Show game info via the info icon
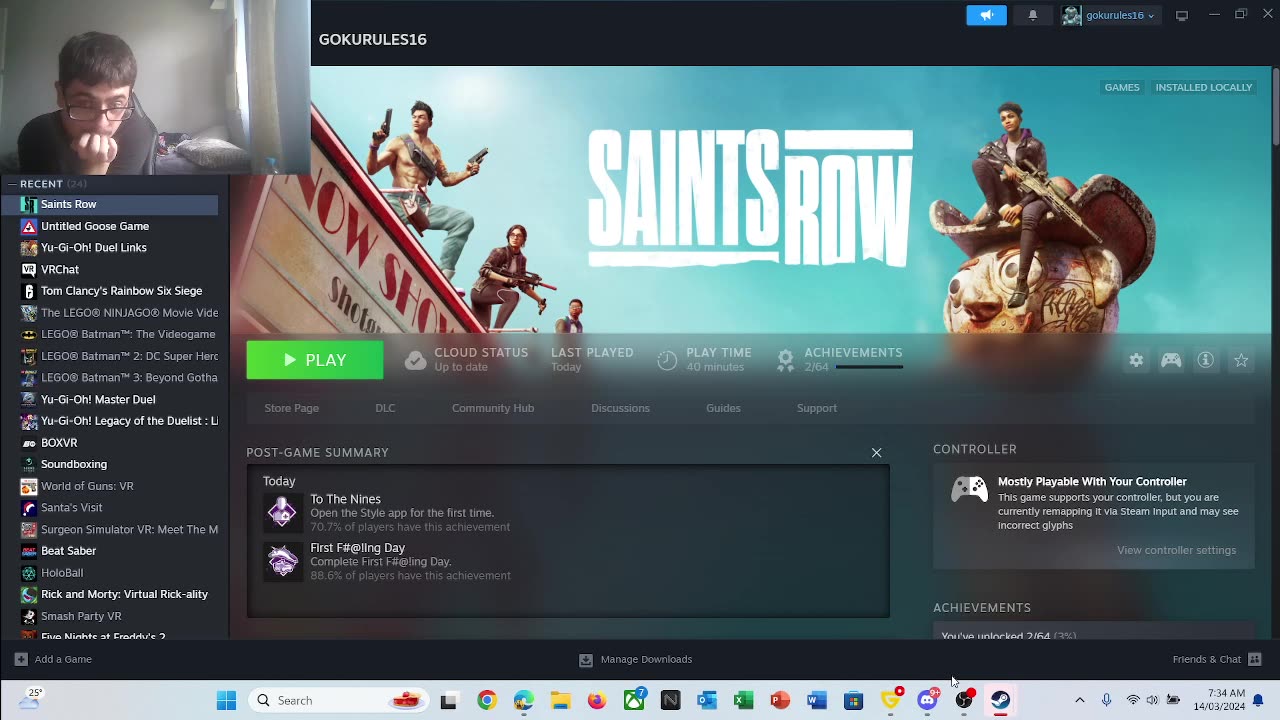Image resolution: width=1280 pixels, height=720 pixels. tap(1206, 360)
